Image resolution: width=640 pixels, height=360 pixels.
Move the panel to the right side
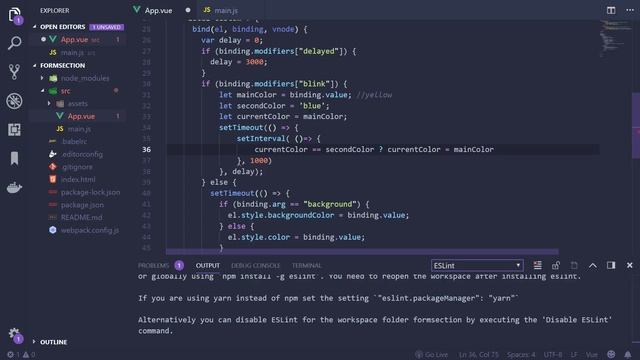611,265
